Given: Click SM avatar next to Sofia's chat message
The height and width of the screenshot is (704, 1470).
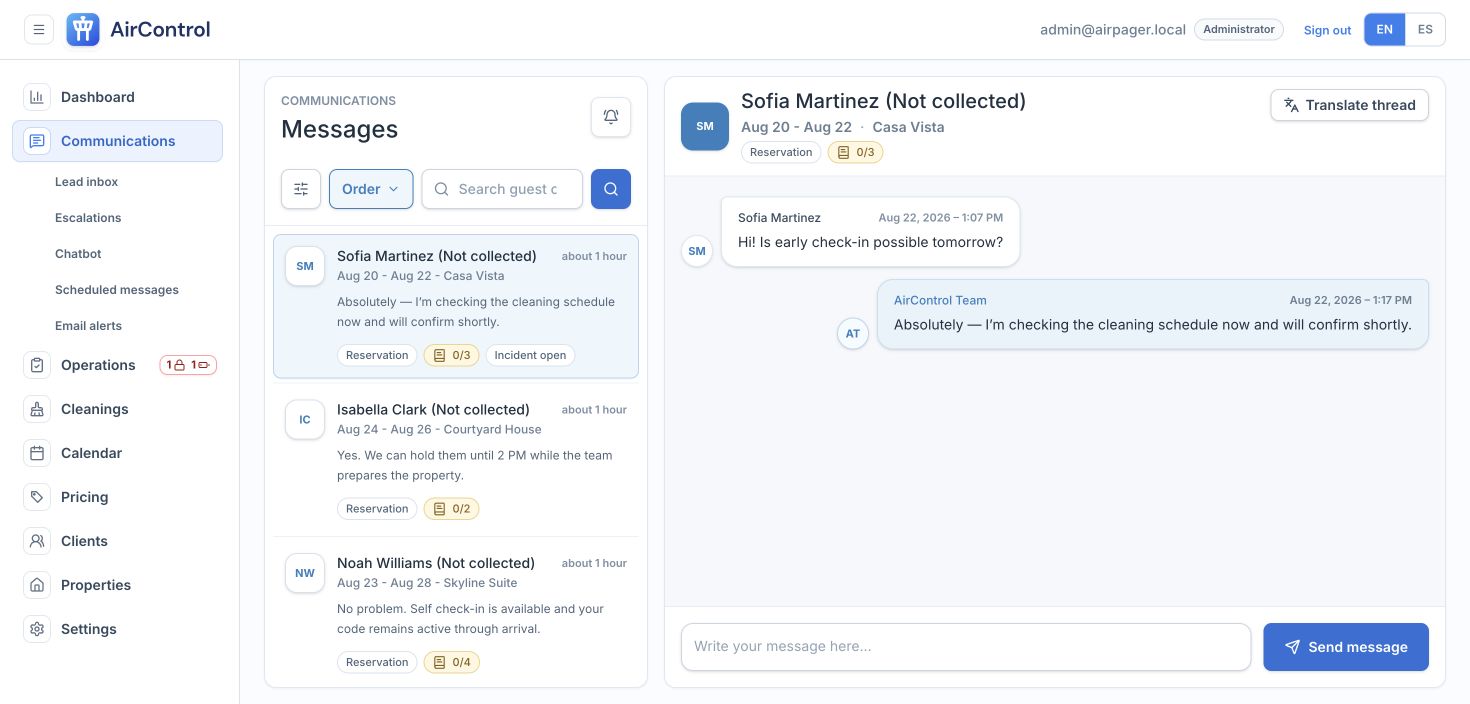Looking at the screenshot, I should point(697,251).
